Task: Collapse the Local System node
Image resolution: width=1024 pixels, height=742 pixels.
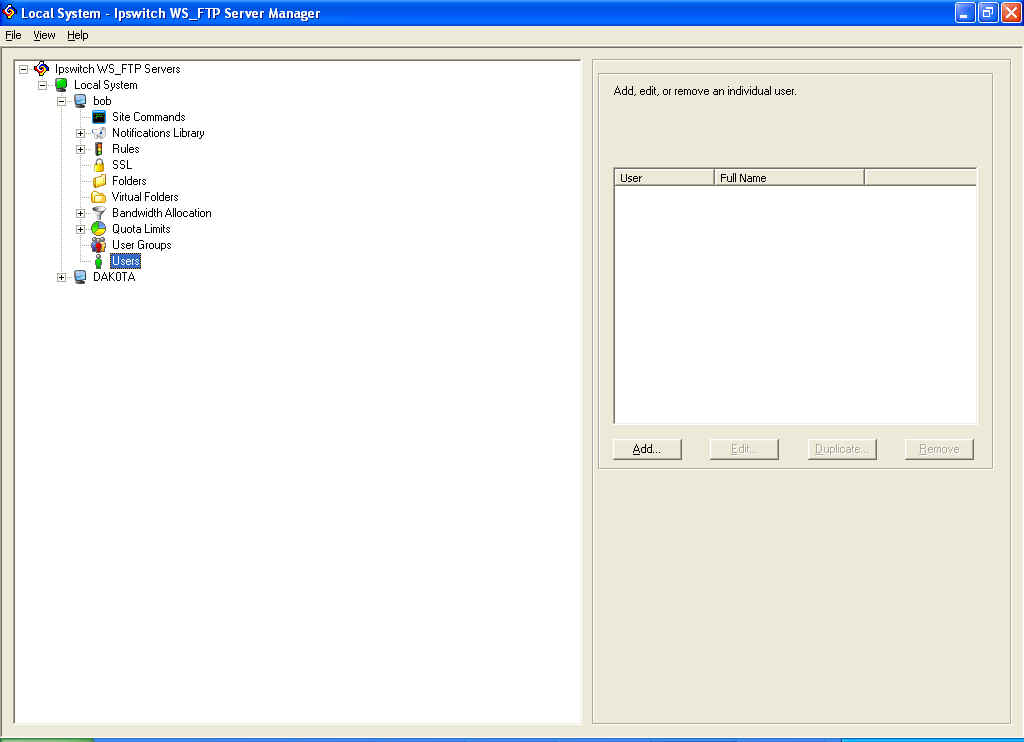Action: click(x=42, y=85)
